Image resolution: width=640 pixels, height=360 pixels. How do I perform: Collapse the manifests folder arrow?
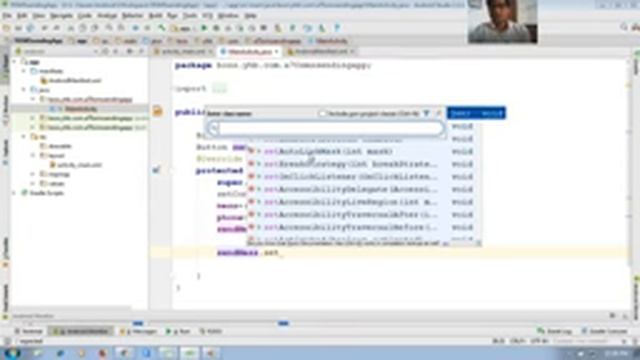(x=24, y=71)
